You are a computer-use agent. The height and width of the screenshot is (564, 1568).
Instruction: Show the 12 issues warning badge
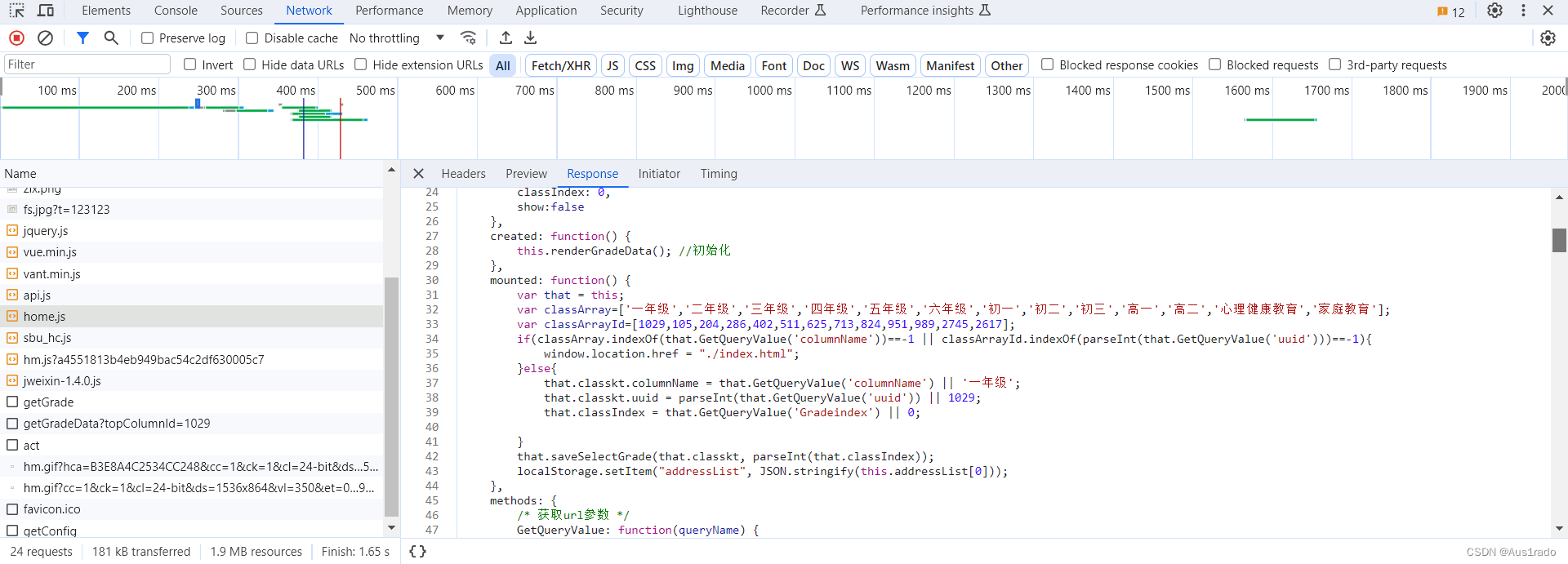[x=1451, y=11]
